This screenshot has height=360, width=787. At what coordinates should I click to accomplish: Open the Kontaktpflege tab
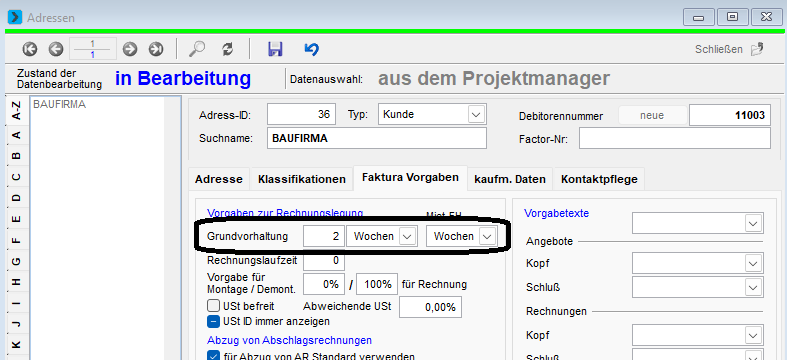pos(599,179)
